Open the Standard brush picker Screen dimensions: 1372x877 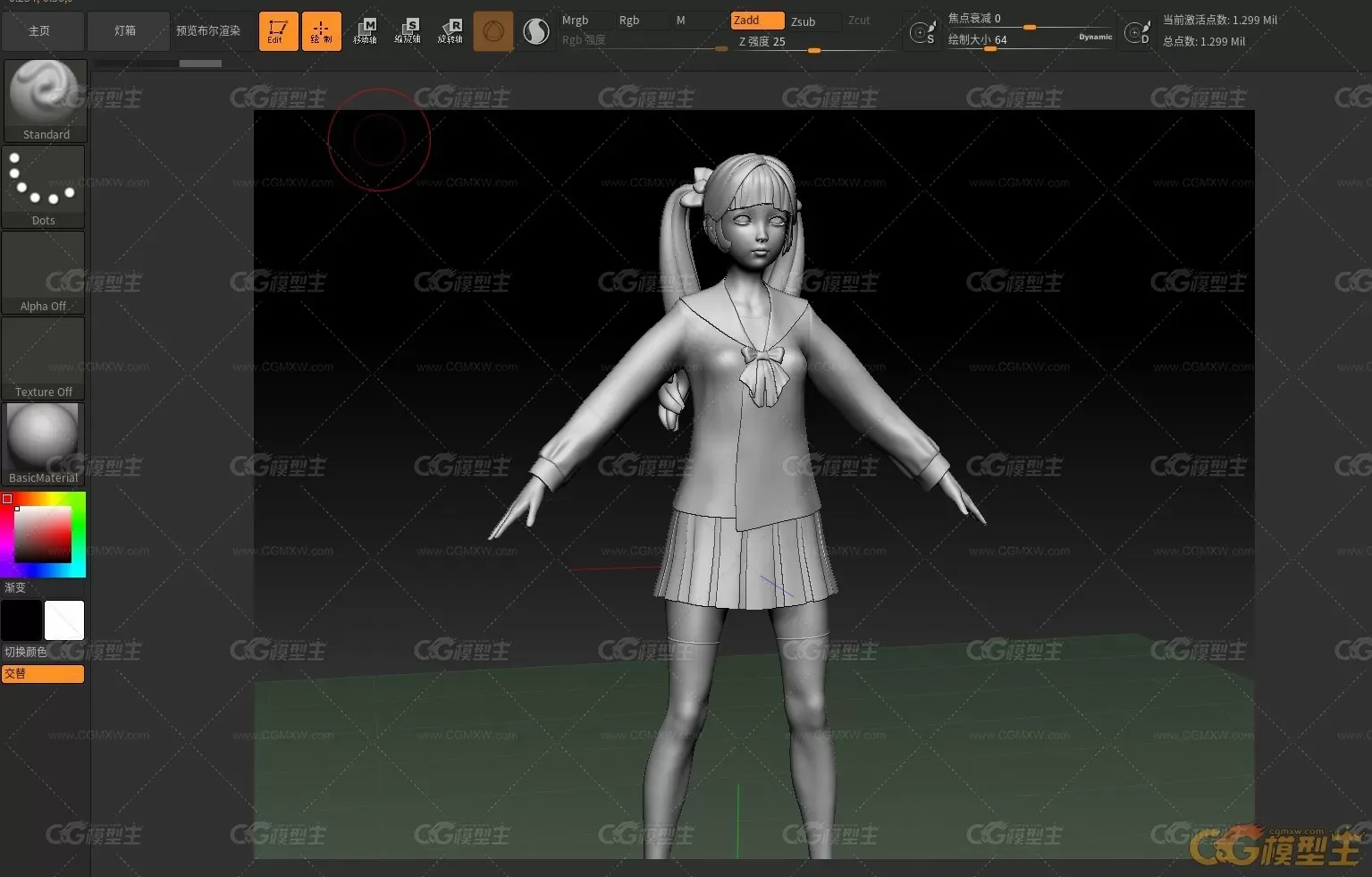tap(46, 100)
